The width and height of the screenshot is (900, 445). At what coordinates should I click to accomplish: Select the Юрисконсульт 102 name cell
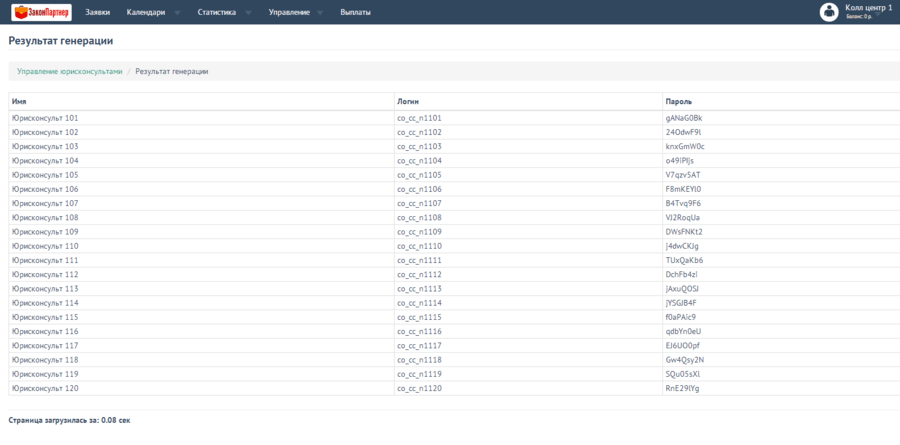tap(201, 132)
